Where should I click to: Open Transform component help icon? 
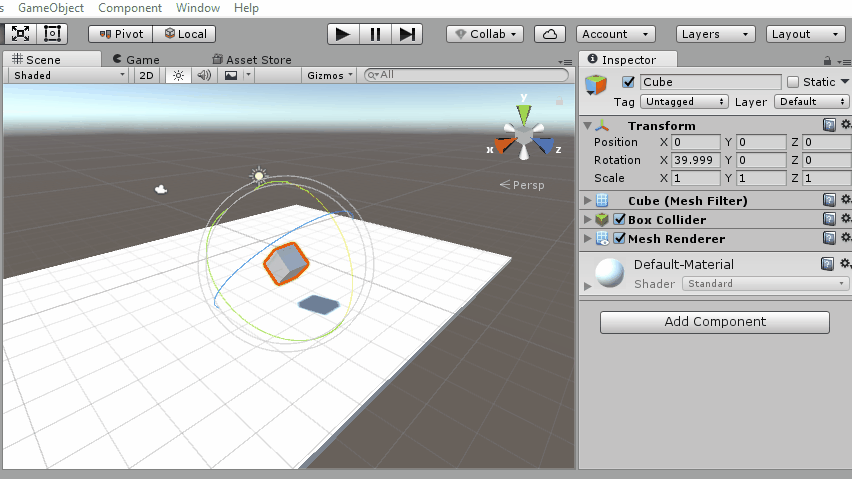(x=828, y=125)
